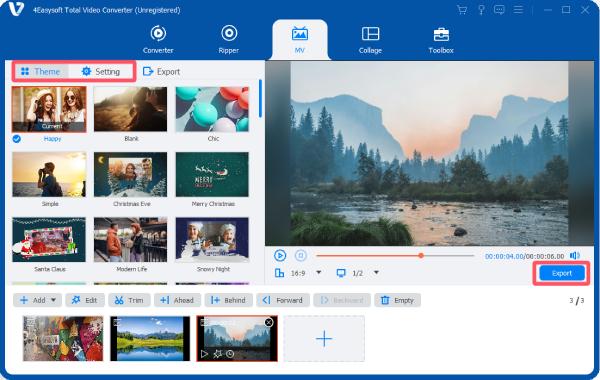The width and height of the screenshot is (600, 380).
Task: Choose the Simple theme thumbnail
Action: click(49, 175)
